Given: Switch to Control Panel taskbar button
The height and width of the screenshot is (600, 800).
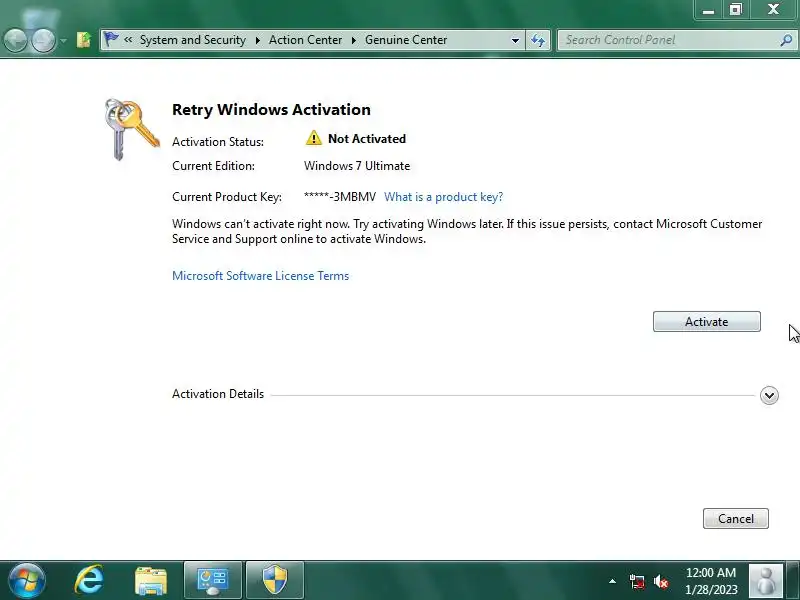Looking at the screenshot, I should (x=213, y=581).
